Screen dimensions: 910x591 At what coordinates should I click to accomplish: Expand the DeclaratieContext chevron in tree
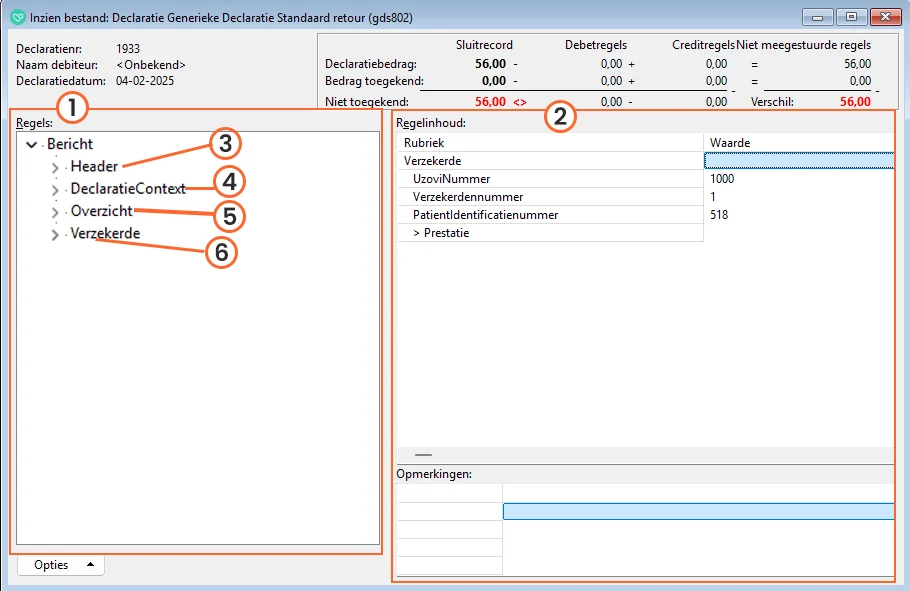[55, 190]
